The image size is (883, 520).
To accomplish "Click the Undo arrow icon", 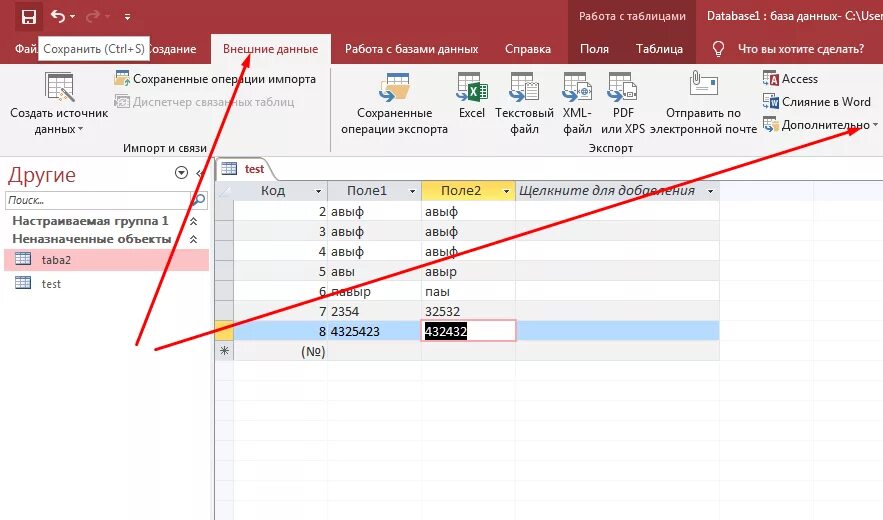I will tap(57, 16).
